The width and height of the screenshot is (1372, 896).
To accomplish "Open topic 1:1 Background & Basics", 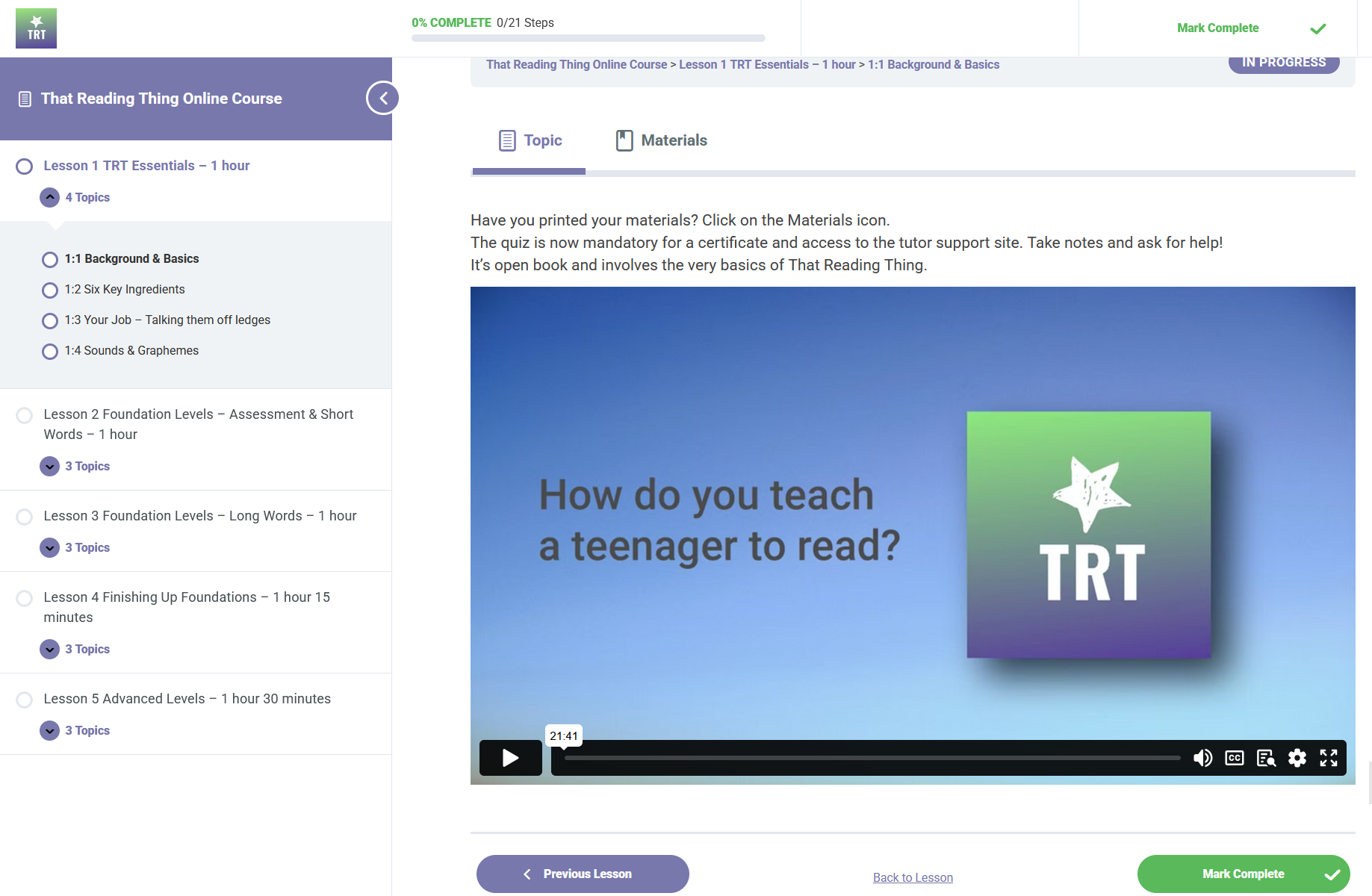I will [x=131, y=259].
